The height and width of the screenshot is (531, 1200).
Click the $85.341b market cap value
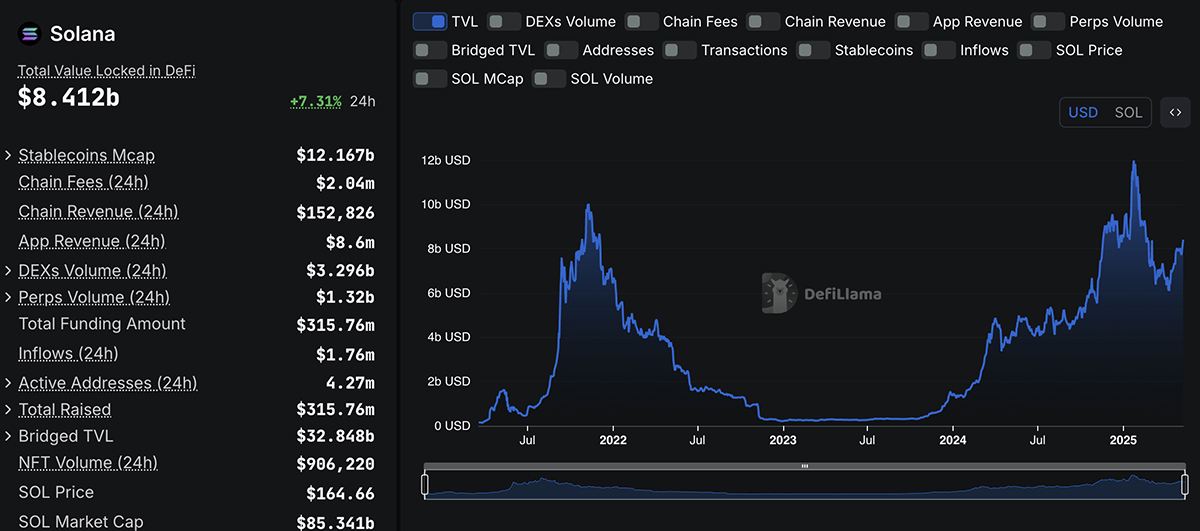click(x=335, y=522)
